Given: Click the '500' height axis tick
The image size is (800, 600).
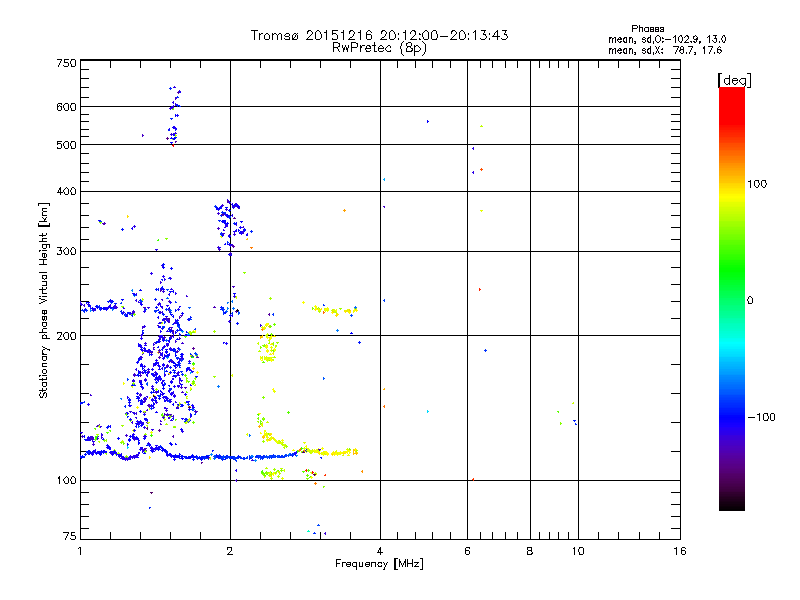Looking at the screenshot, I should pyautogui.click(x=66, y=145).
